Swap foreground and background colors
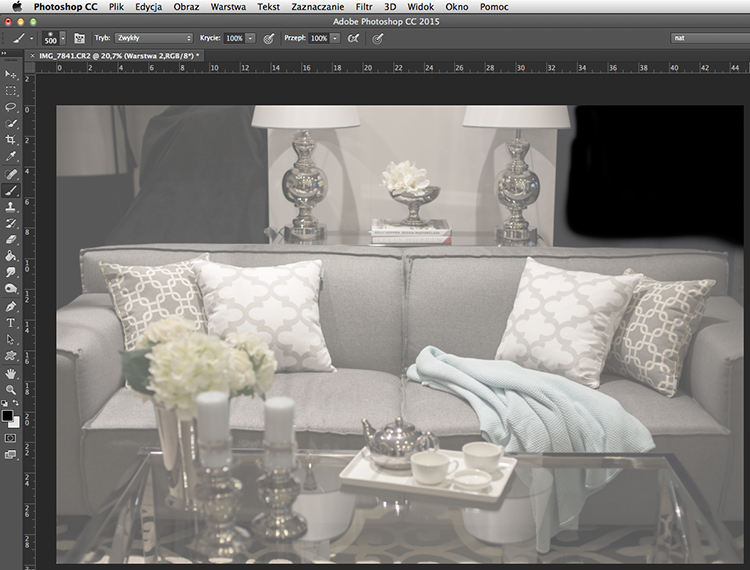 (x=16, y=403)
